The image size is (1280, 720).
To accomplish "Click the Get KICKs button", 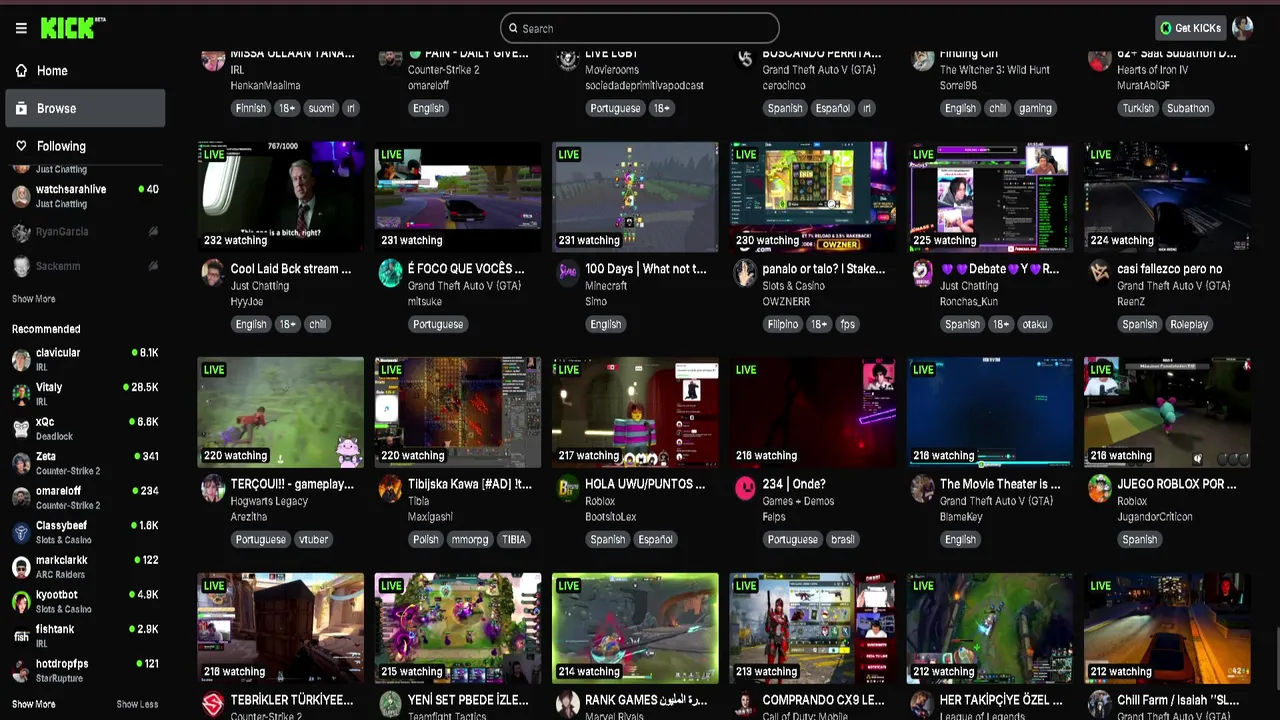I will (1190, 28).
